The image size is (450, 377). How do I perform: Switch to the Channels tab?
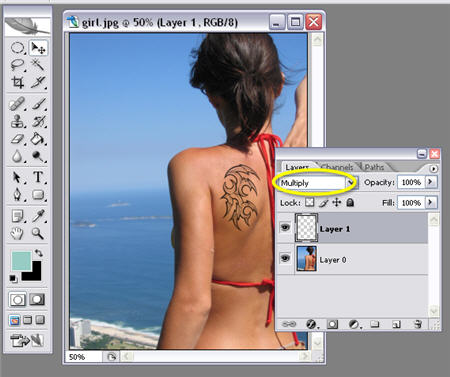(337, 167)
